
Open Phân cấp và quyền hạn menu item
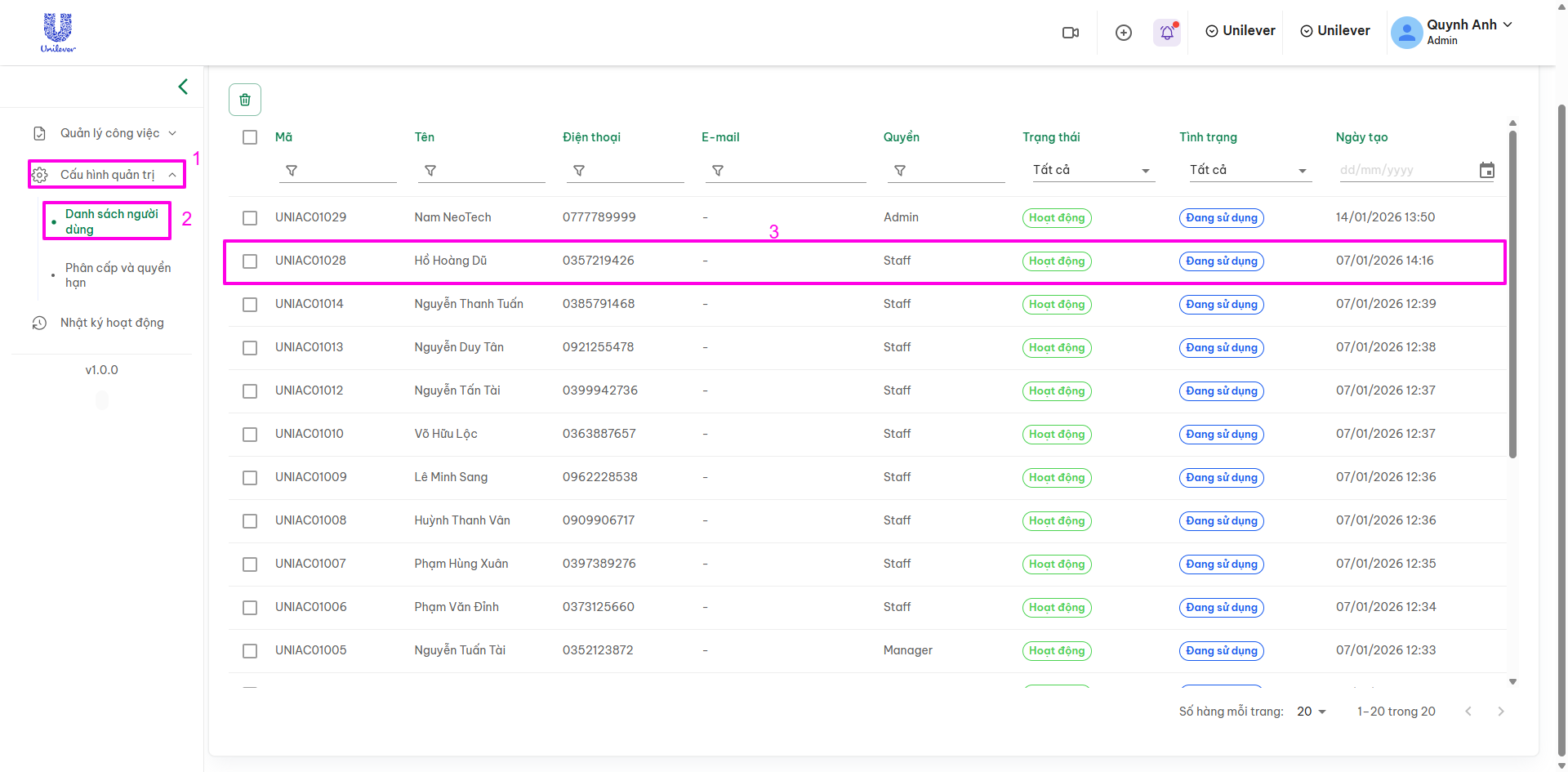click(118, 275)
